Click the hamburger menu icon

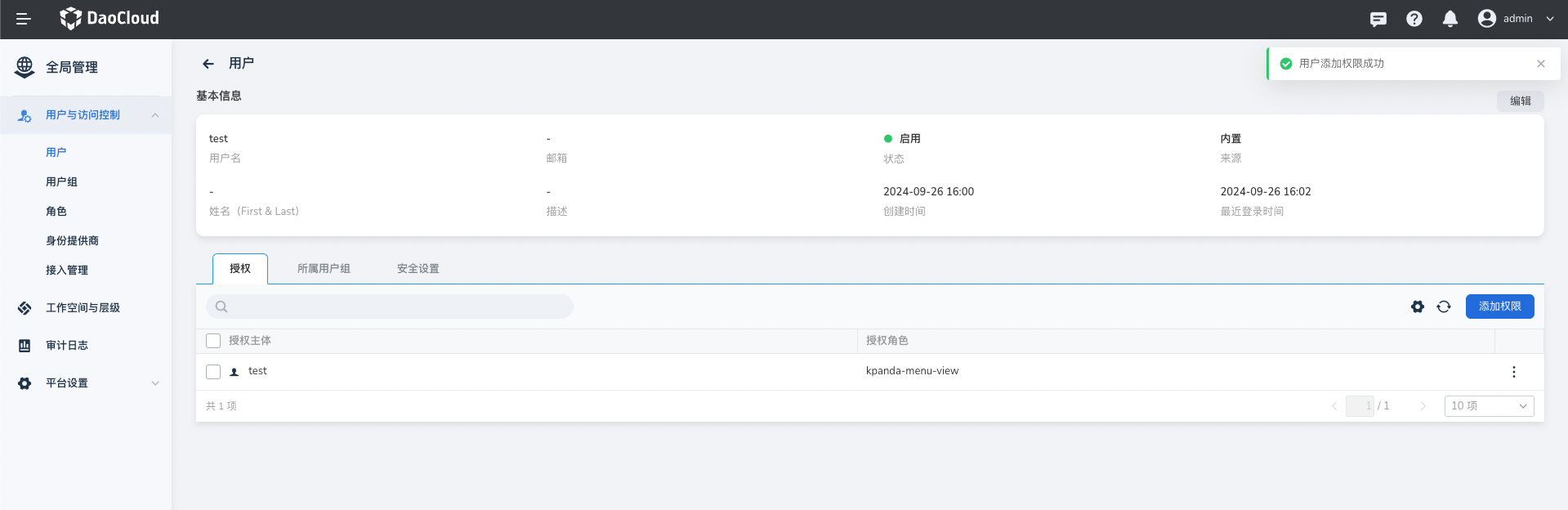click(x=24, y=19)
